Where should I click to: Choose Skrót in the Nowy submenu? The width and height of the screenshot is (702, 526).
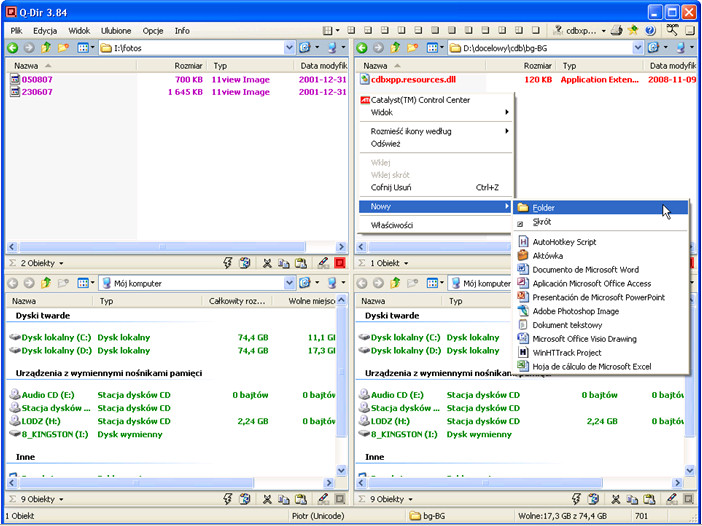click(601, 222)
